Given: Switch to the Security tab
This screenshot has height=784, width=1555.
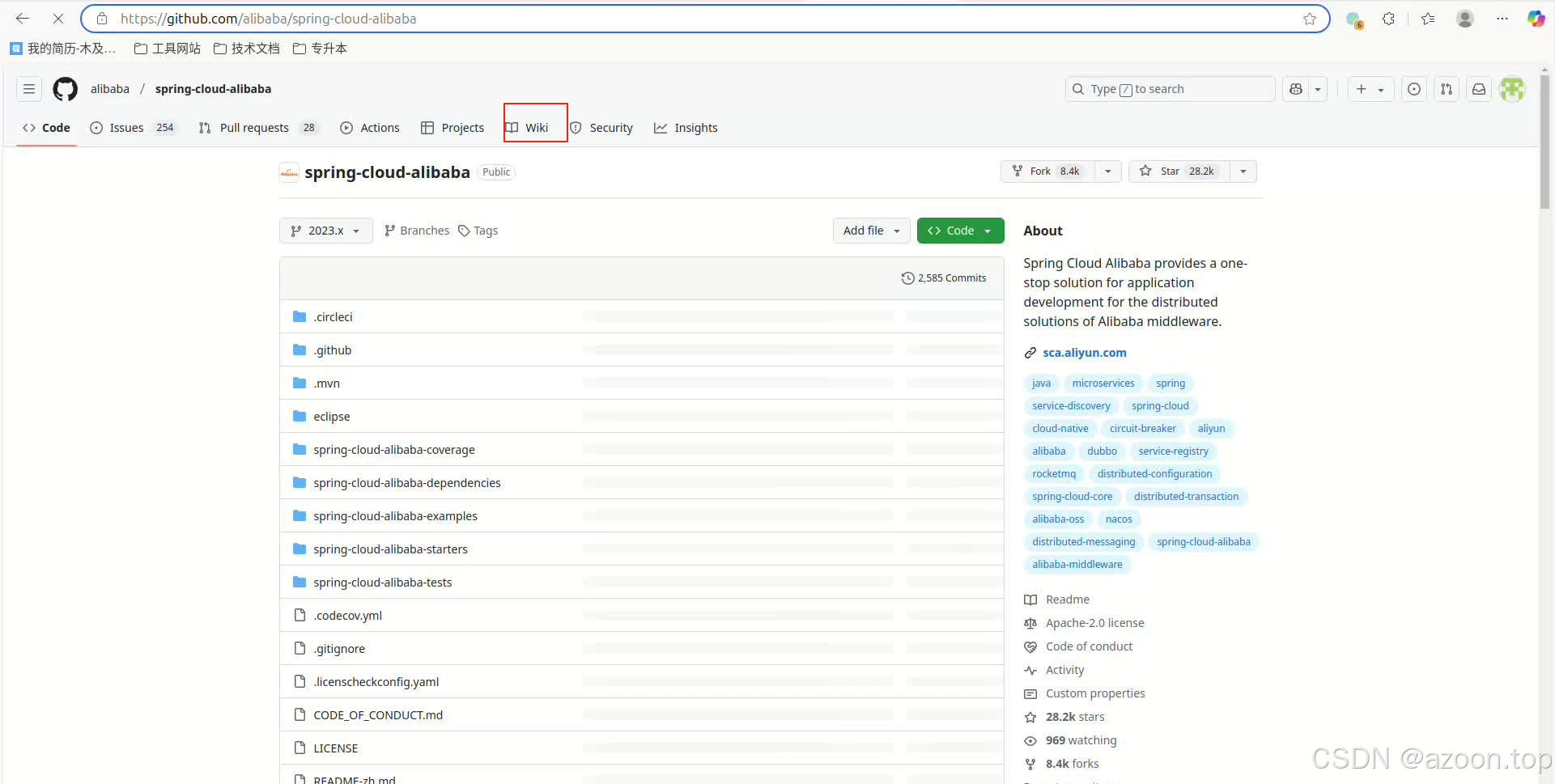Looking at the screenshot, I should (x=601, y=128).
